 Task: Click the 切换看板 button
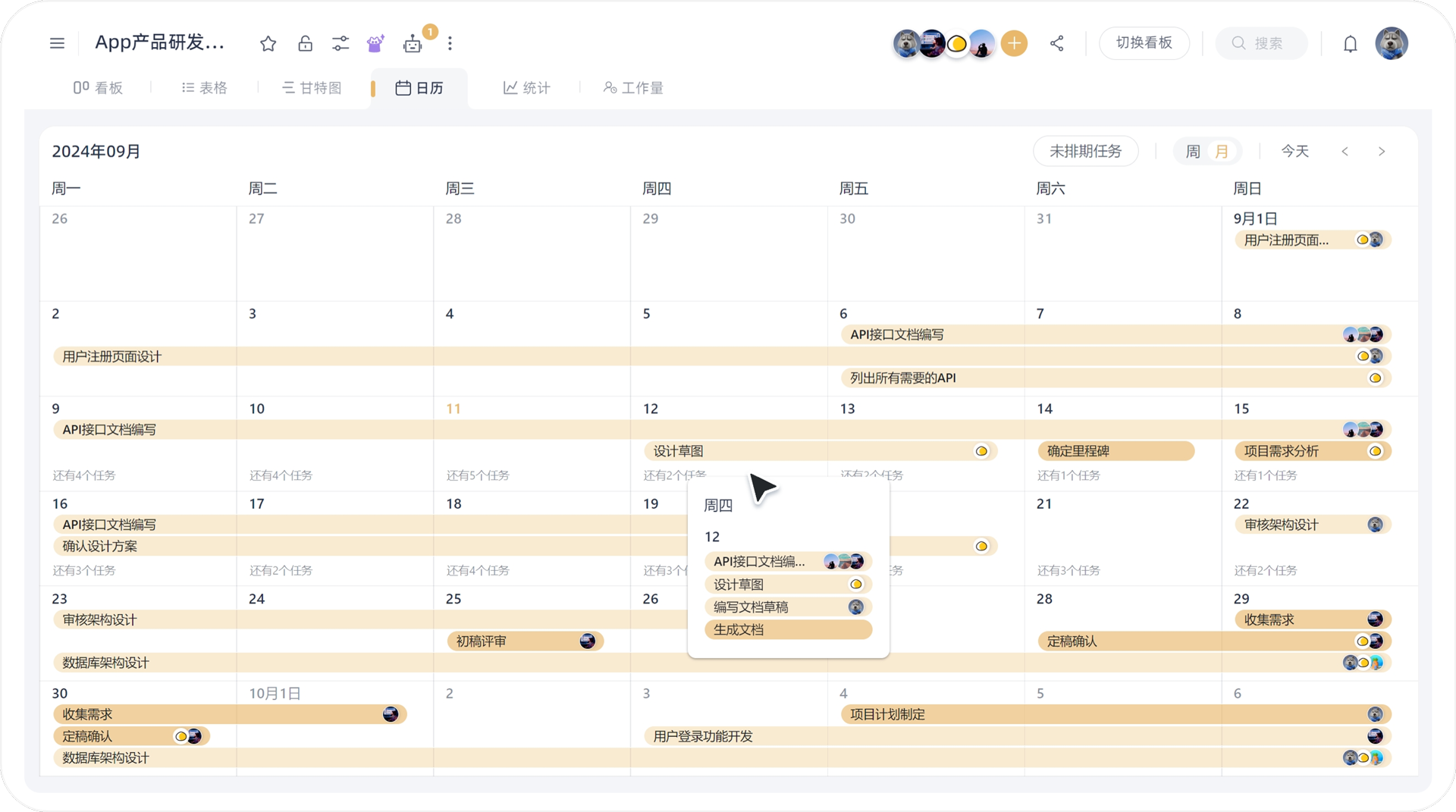[x=1144, y=43]
